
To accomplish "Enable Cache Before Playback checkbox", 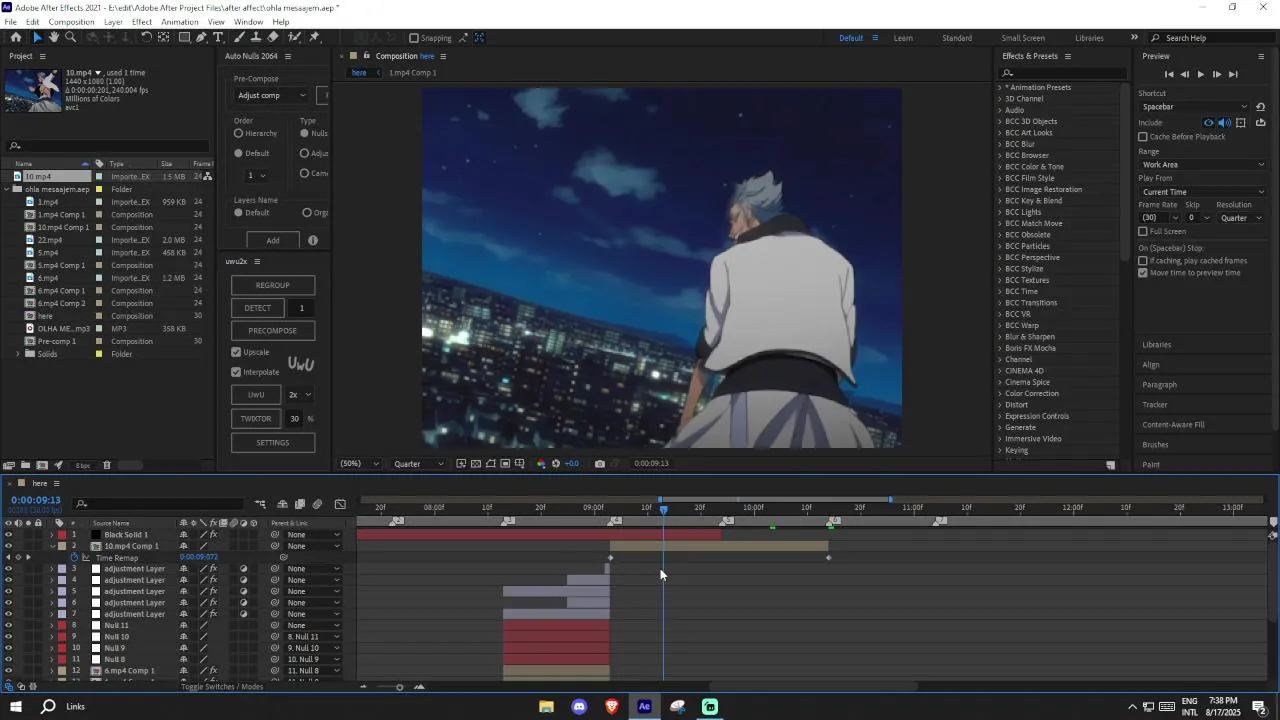I will point(1143,137).
